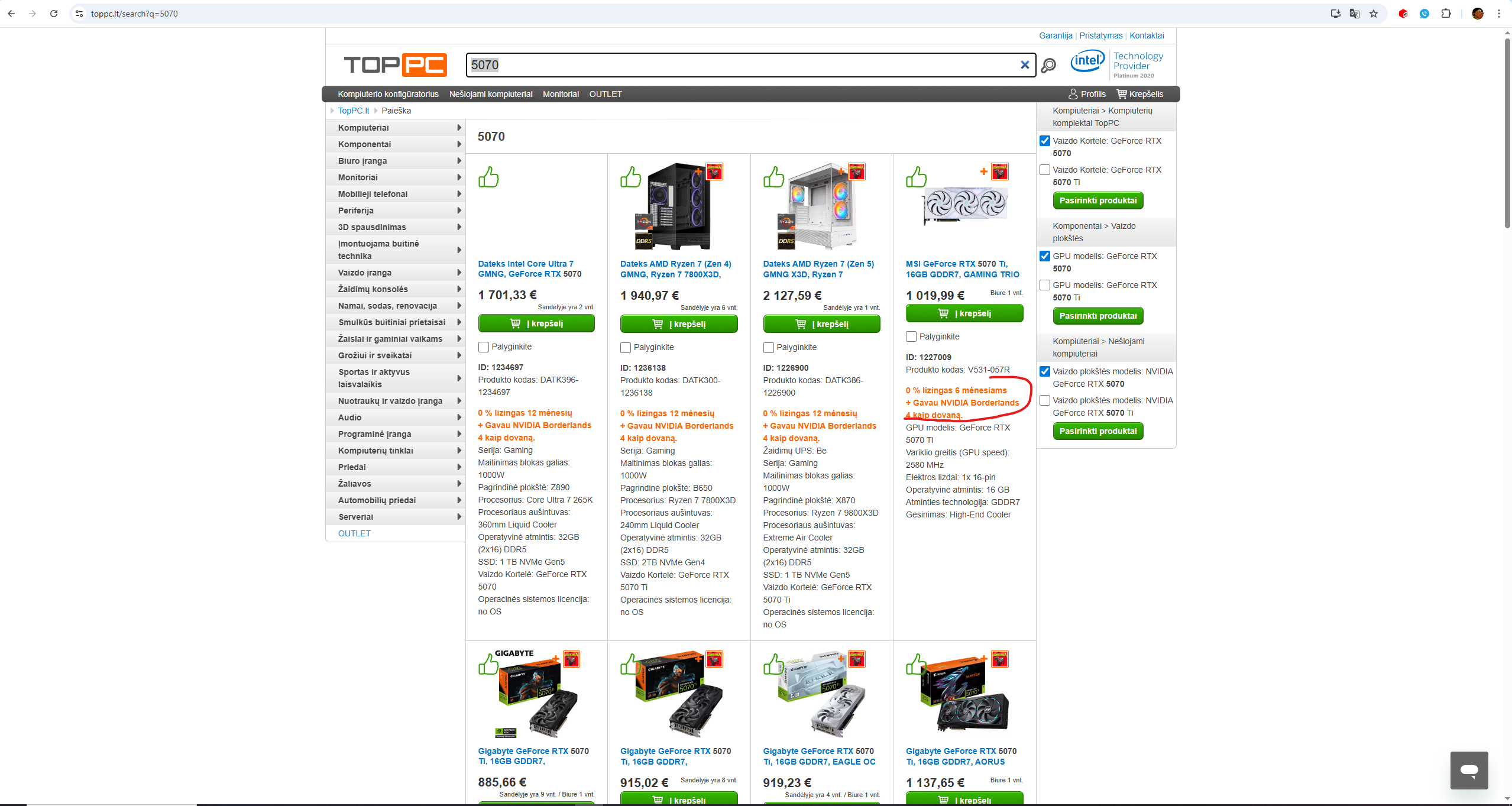Click browser bookmark star icon

[1374, 14]
